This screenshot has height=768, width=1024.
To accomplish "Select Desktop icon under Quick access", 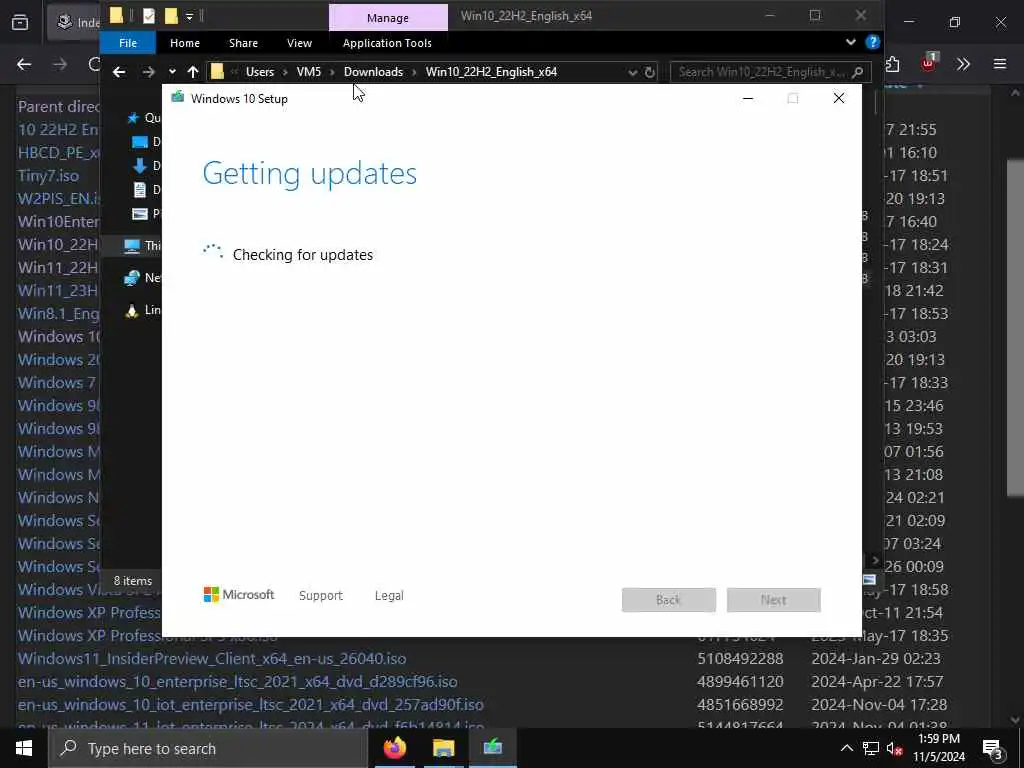I will pos(140,142).
